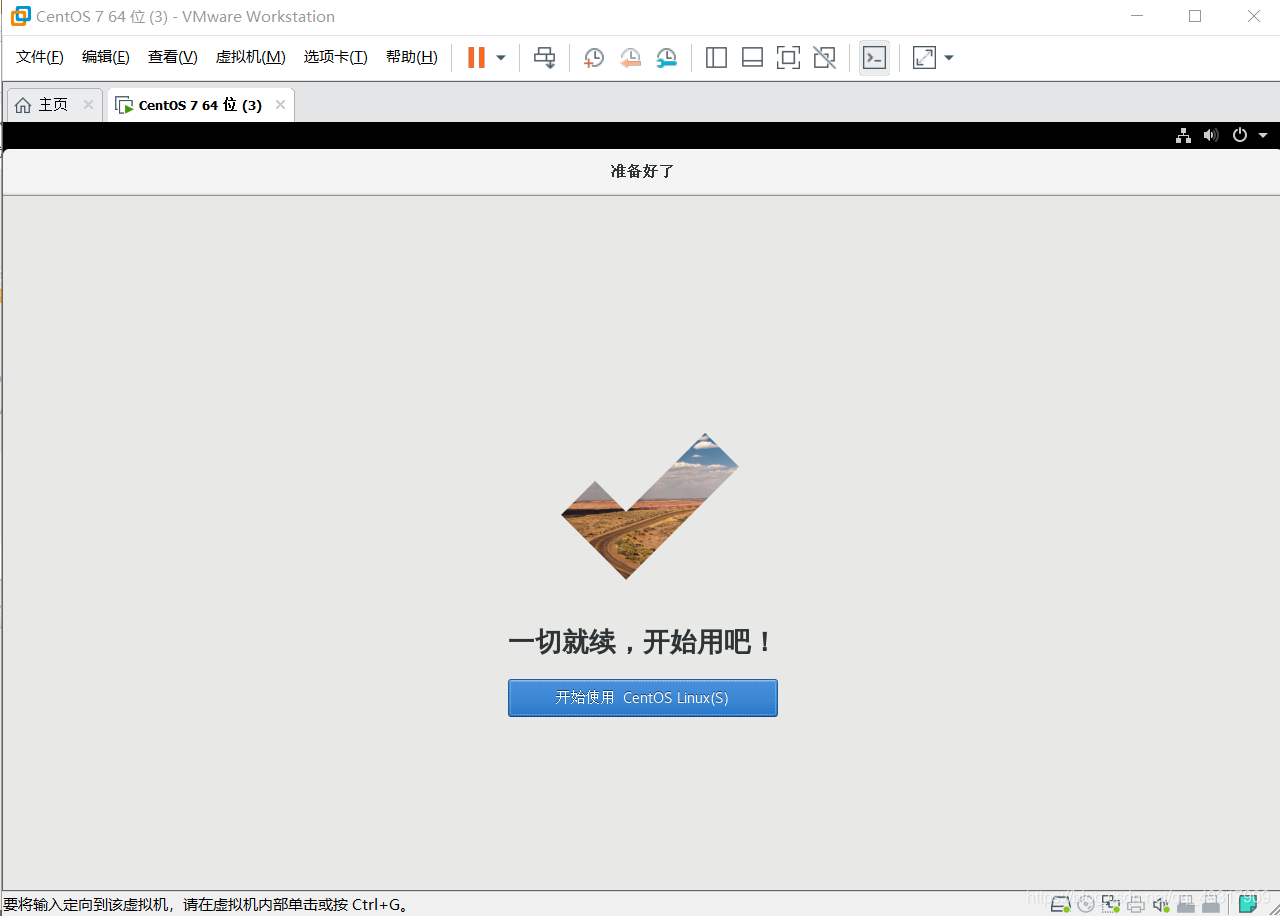Toggle the library sidebar panel view
1280x916 pixels.
click(x=716, y=58)
